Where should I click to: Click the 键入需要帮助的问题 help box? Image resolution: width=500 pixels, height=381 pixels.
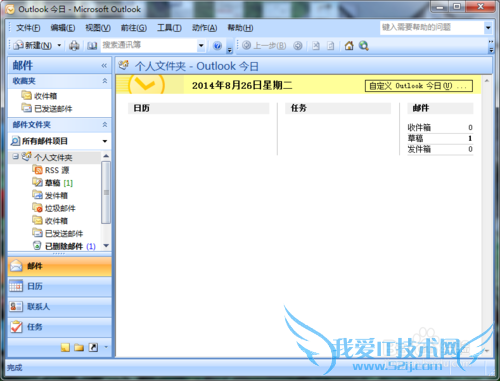[x=432, y=28]
